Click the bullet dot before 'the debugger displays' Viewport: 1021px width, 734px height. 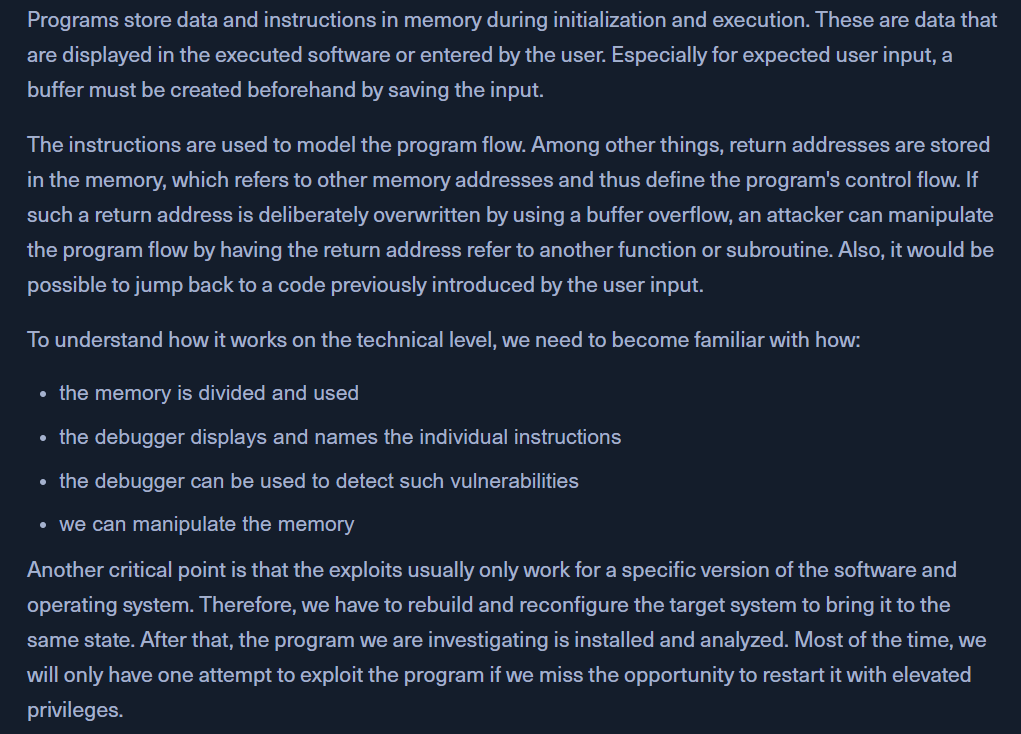[x=43, y=438]
